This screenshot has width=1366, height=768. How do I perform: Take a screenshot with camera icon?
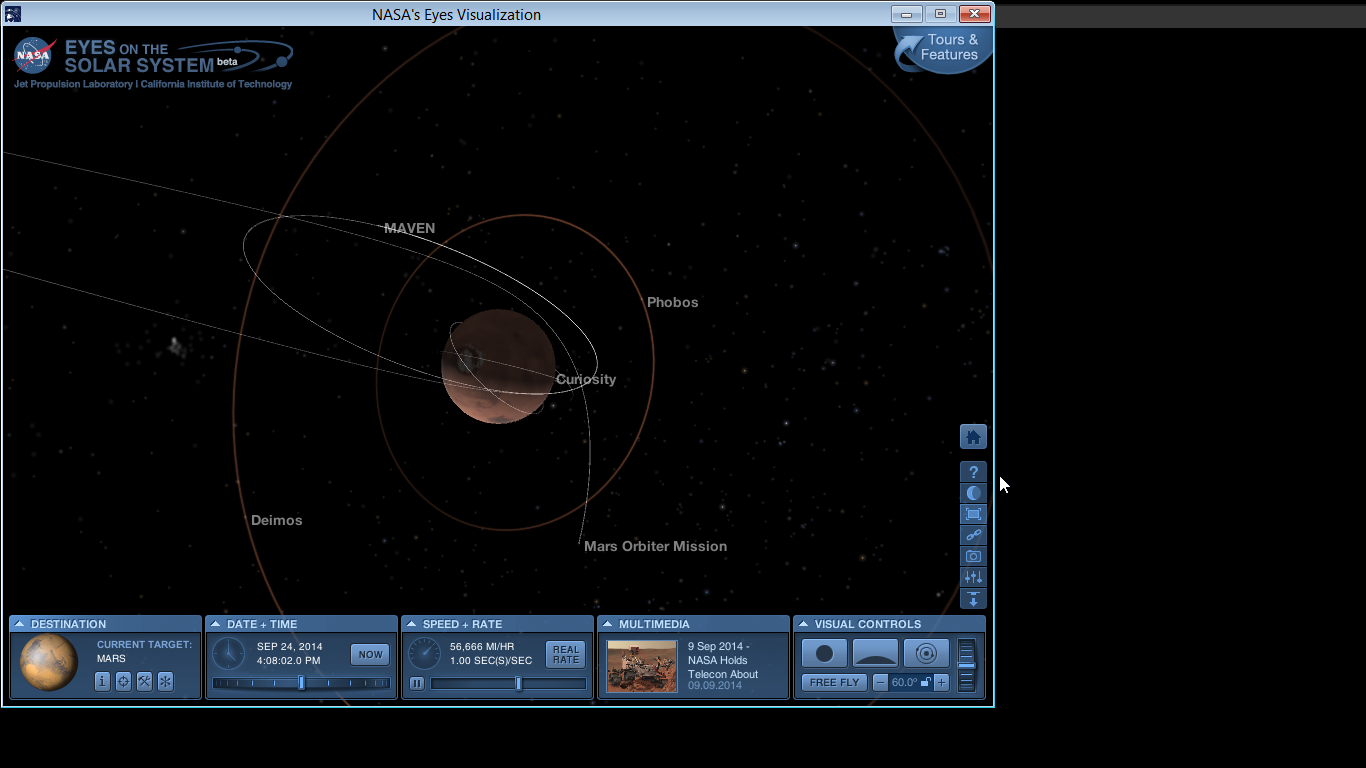coord(973,556)
